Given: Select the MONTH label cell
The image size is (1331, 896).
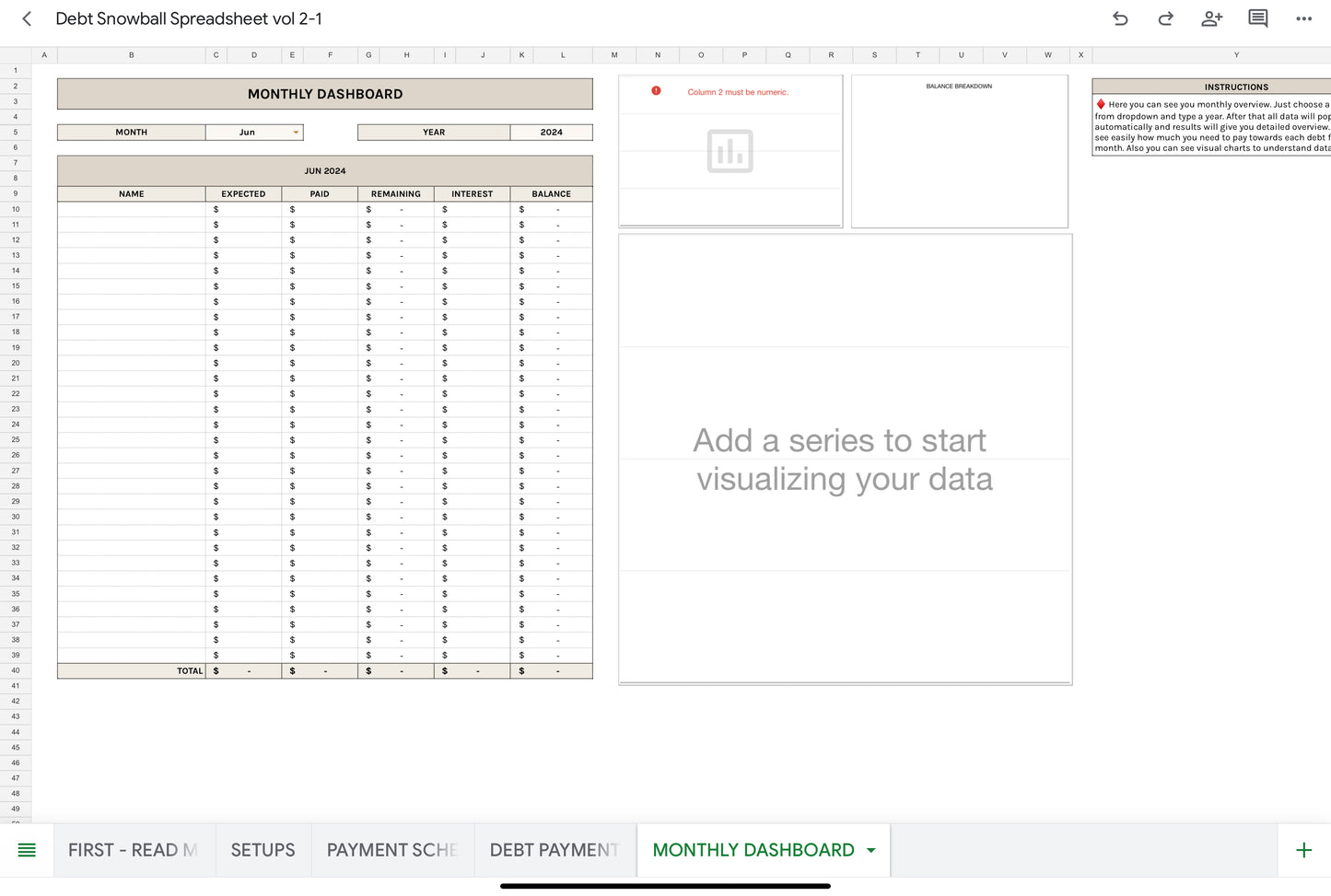Looking at the screenshot, I should [x=132, y=133].
